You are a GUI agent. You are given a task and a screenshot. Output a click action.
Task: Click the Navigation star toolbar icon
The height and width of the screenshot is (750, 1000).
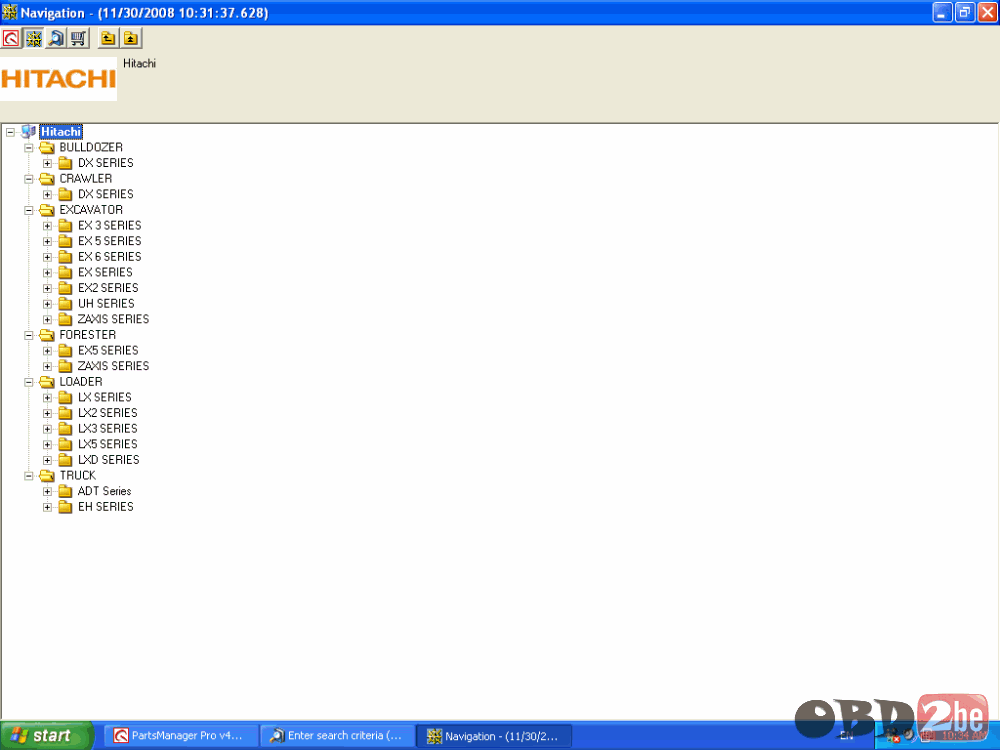[34, 39]
